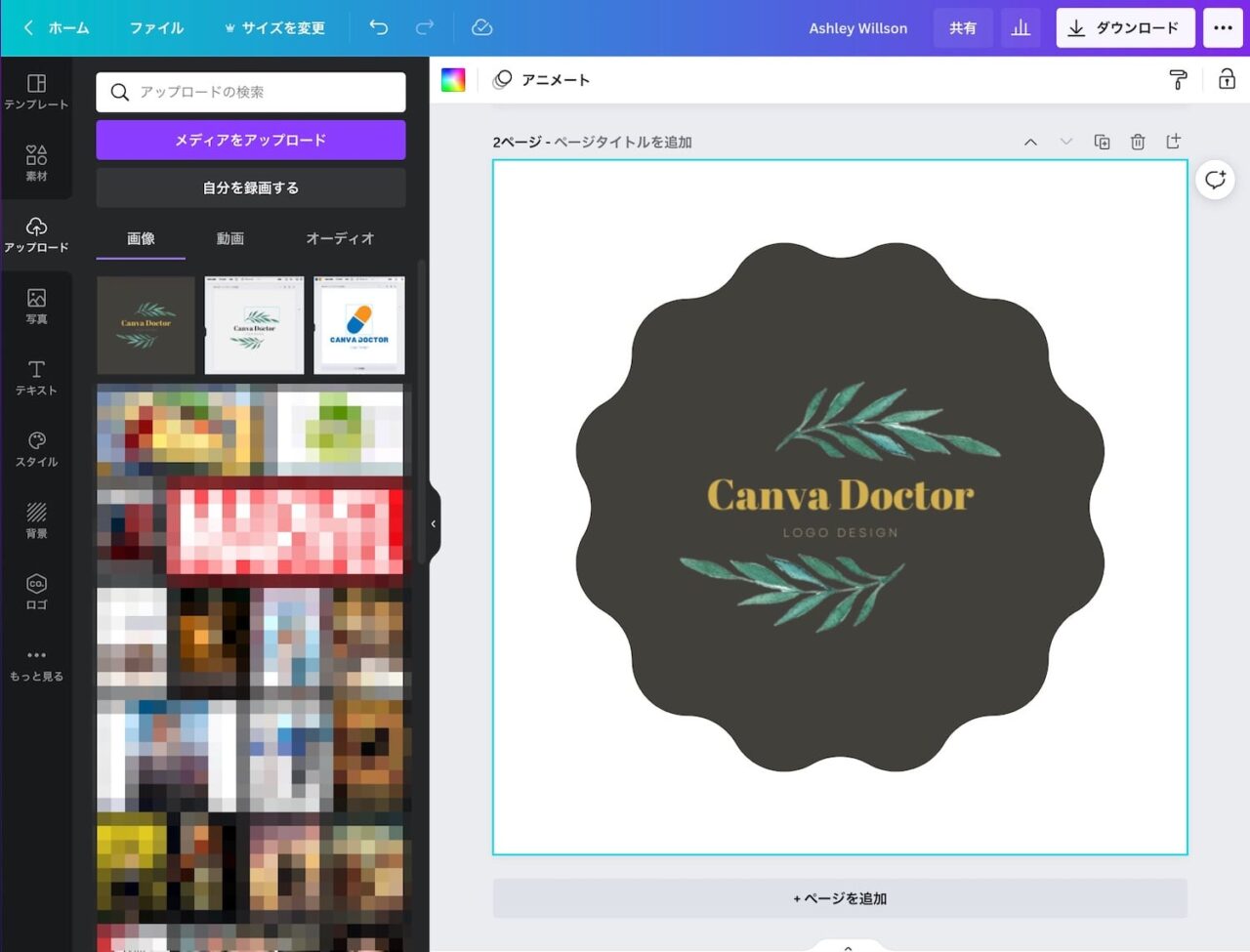Screen dimensions: 1250x952
Task: Open the Styles (スタイル) sidebar panel
Action: 36,449
